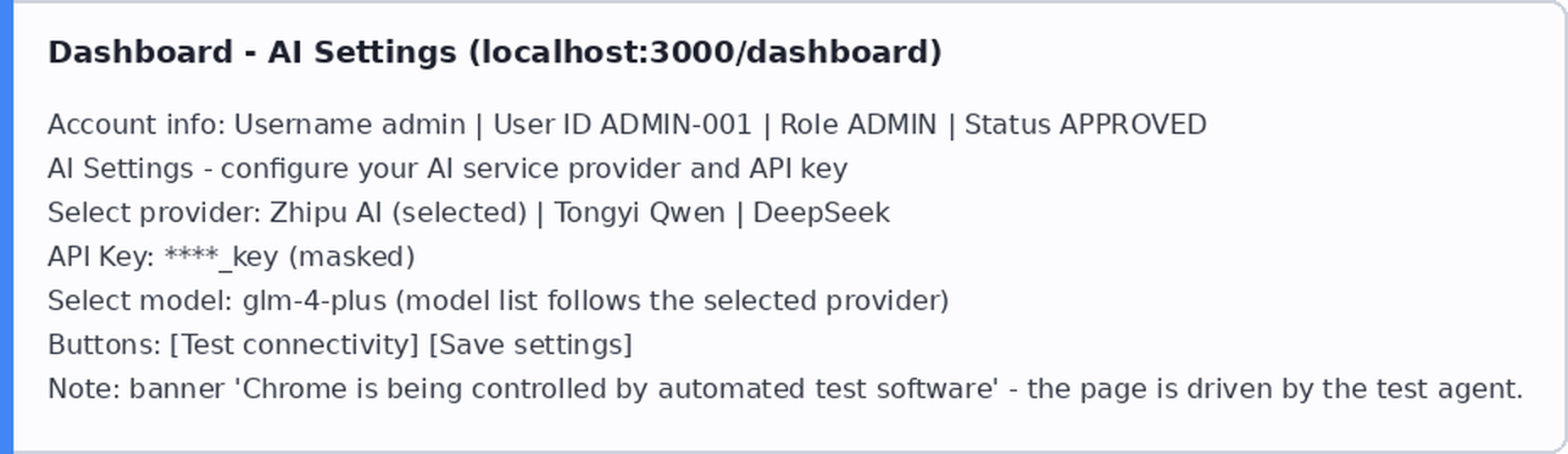
Task: Focus the masked API Key field
Action: (x=289, y=257)
